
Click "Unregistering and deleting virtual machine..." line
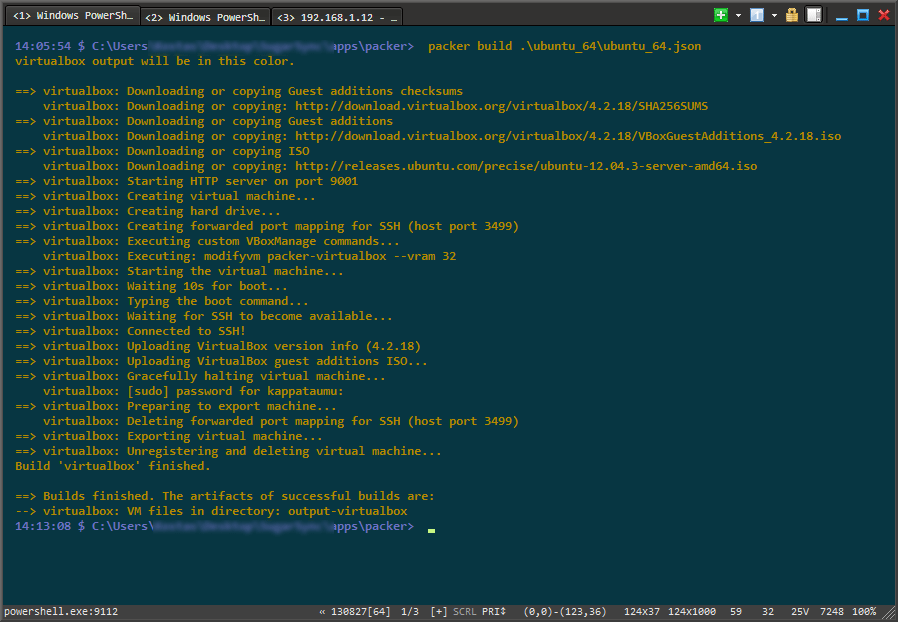coord(229,451)
